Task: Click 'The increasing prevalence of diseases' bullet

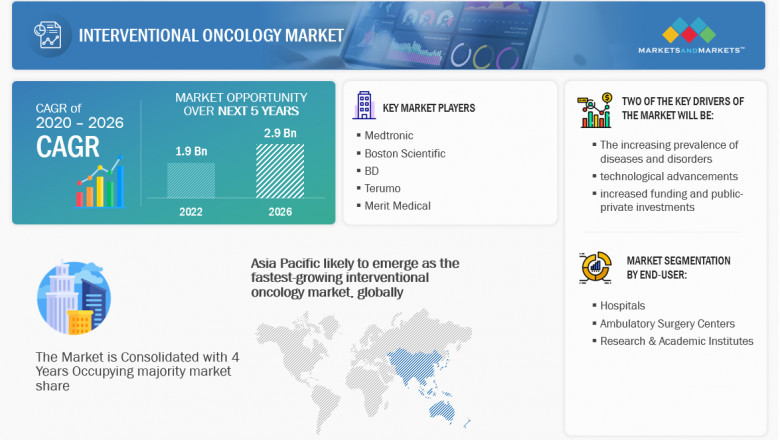Action: (x=669, y=152)
